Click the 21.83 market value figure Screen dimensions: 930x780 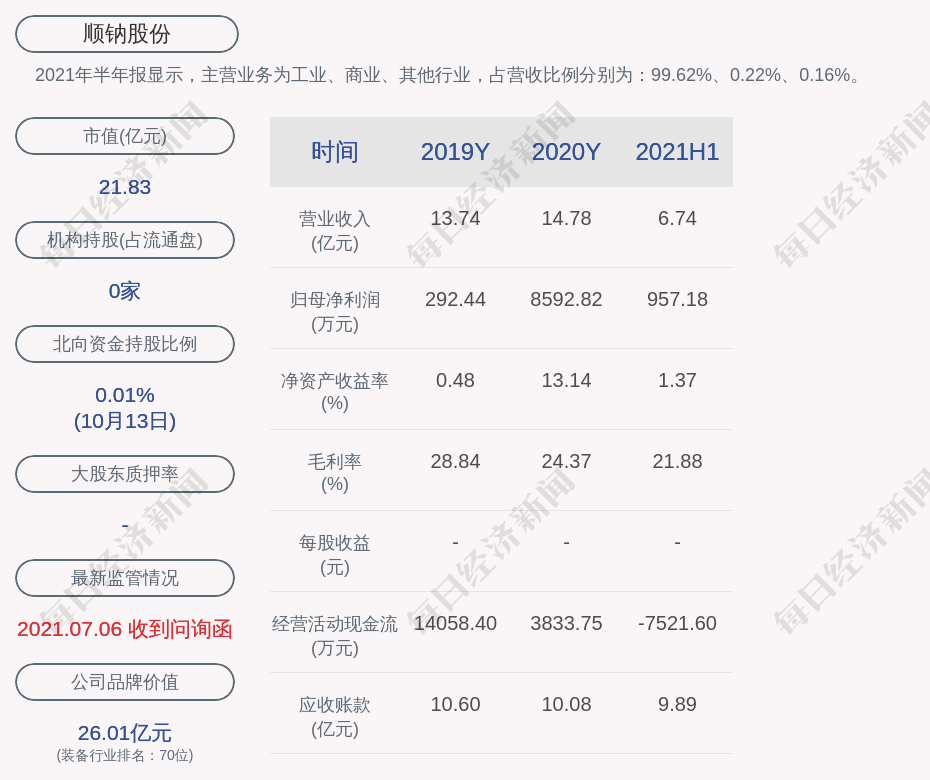point(125,187)
